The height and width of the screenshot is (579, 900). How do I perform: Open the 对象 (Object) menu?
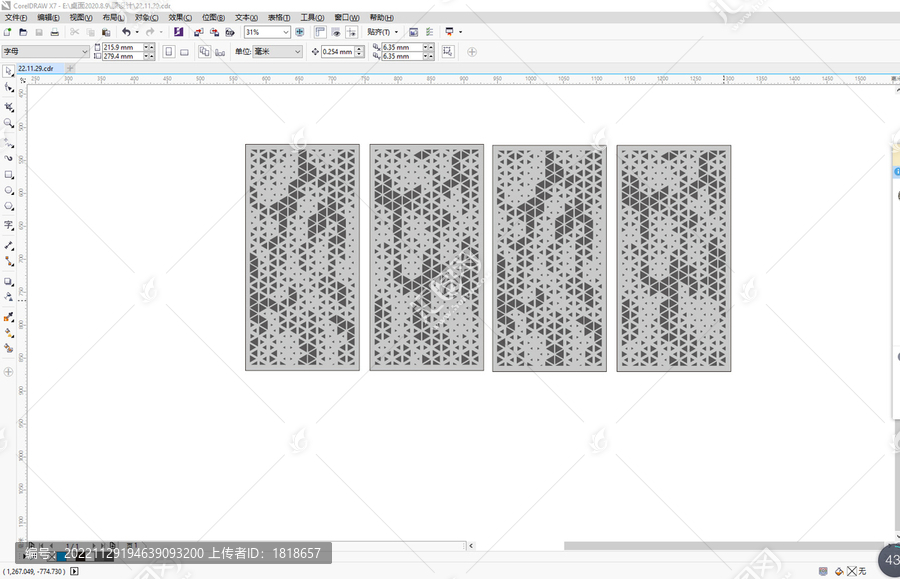[146, 18]
